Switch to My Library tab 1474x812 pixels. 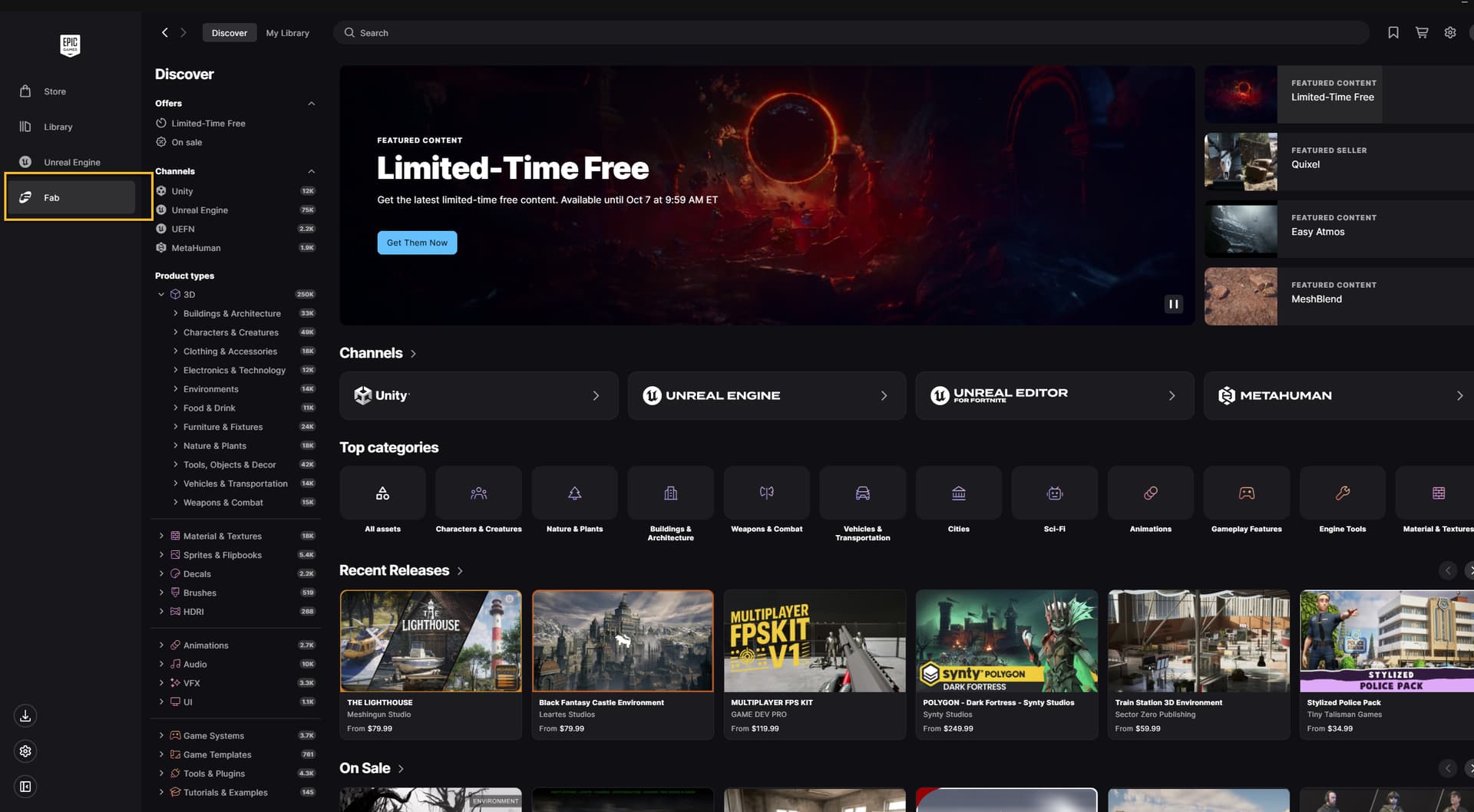287,33
